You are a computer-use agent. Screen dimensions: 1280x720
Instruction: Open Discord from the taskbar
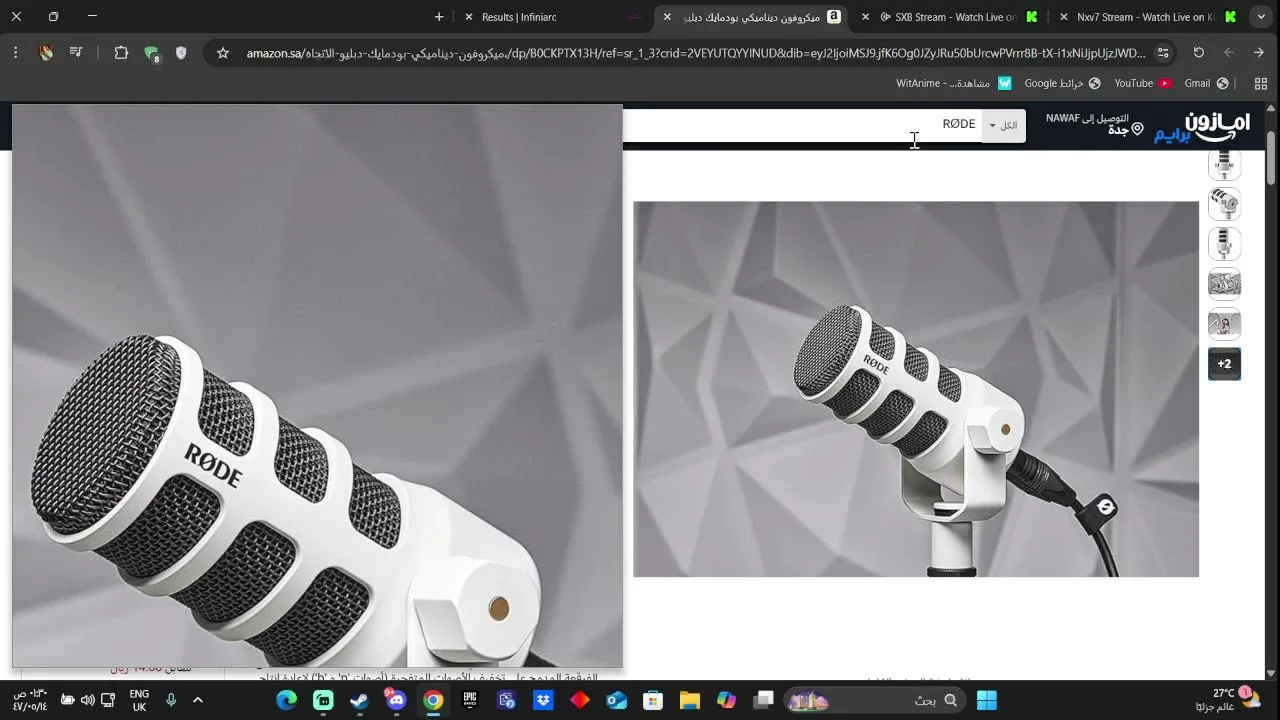(396, 700)
